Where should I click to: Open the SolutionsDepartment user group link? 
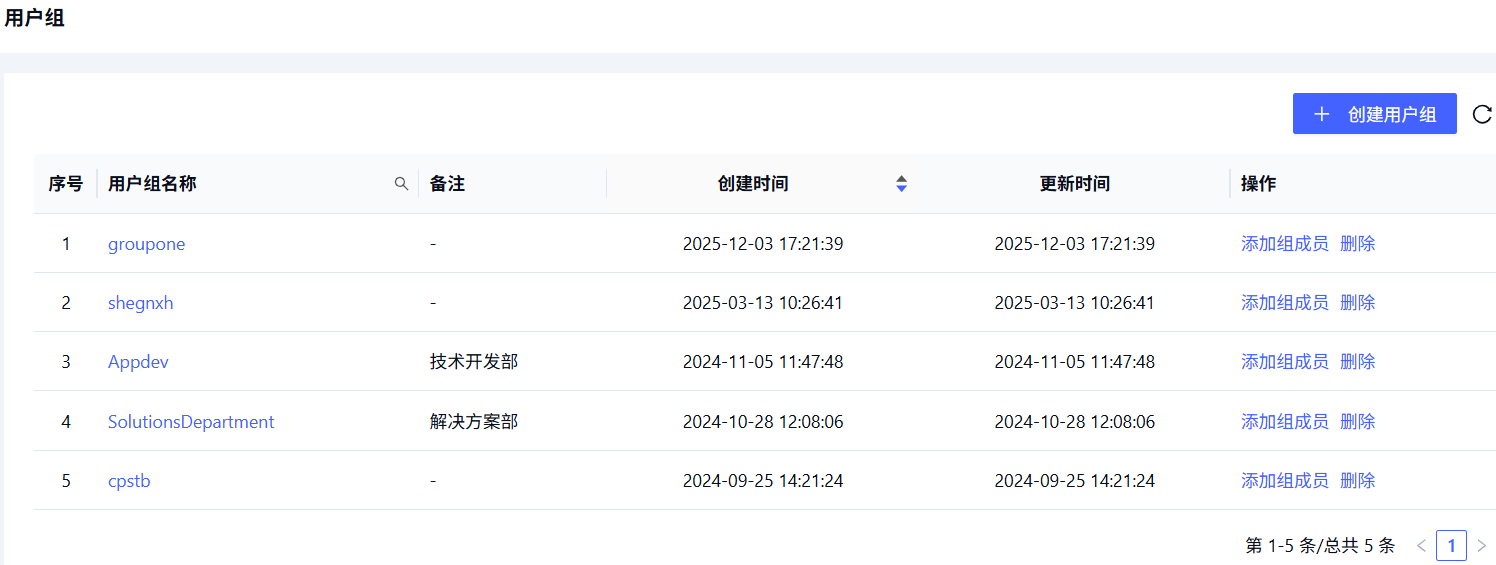(191, 422)
